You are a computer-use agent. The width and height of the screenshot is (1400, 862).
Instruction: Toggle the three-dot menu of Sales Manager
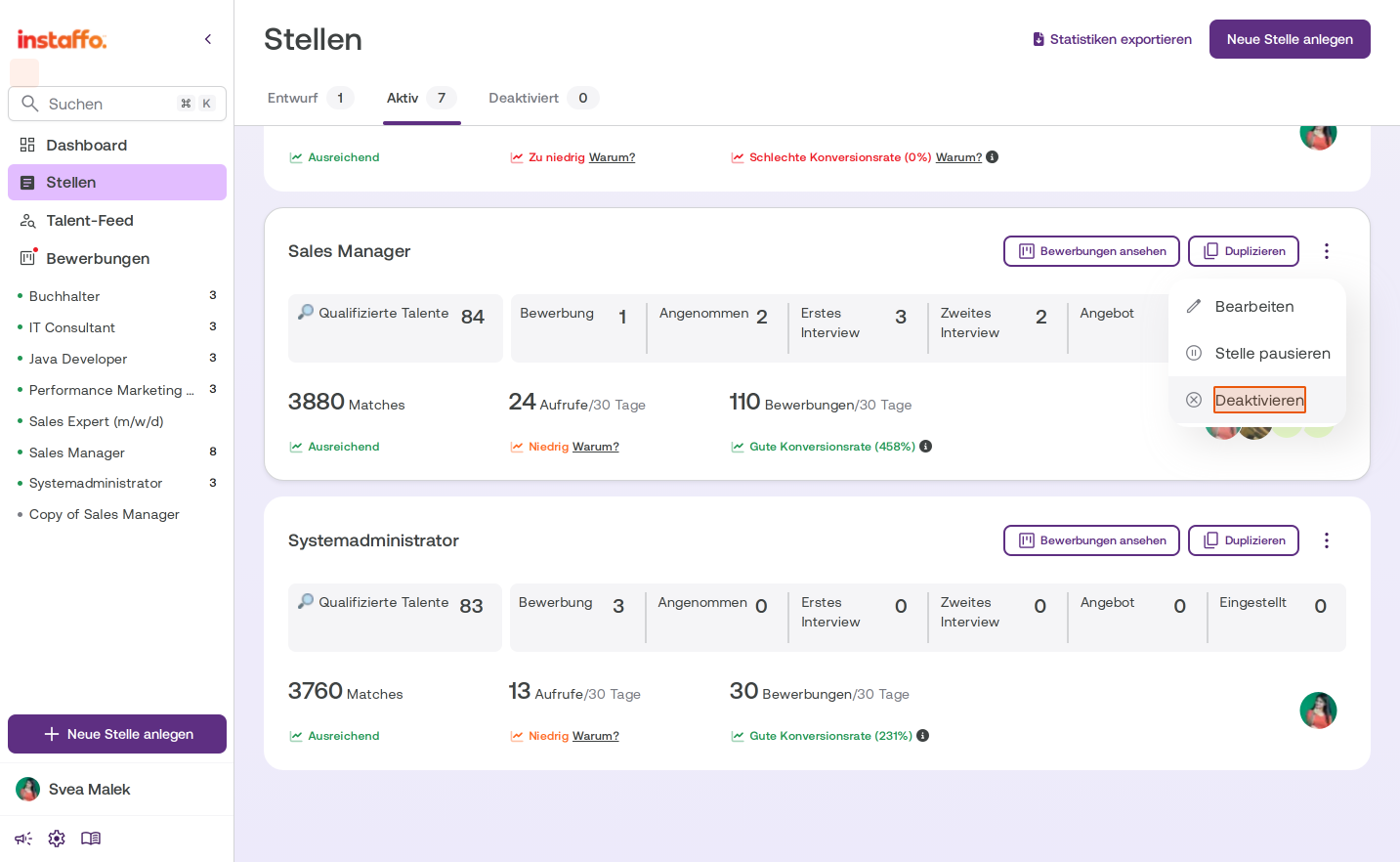point(1327,251)
